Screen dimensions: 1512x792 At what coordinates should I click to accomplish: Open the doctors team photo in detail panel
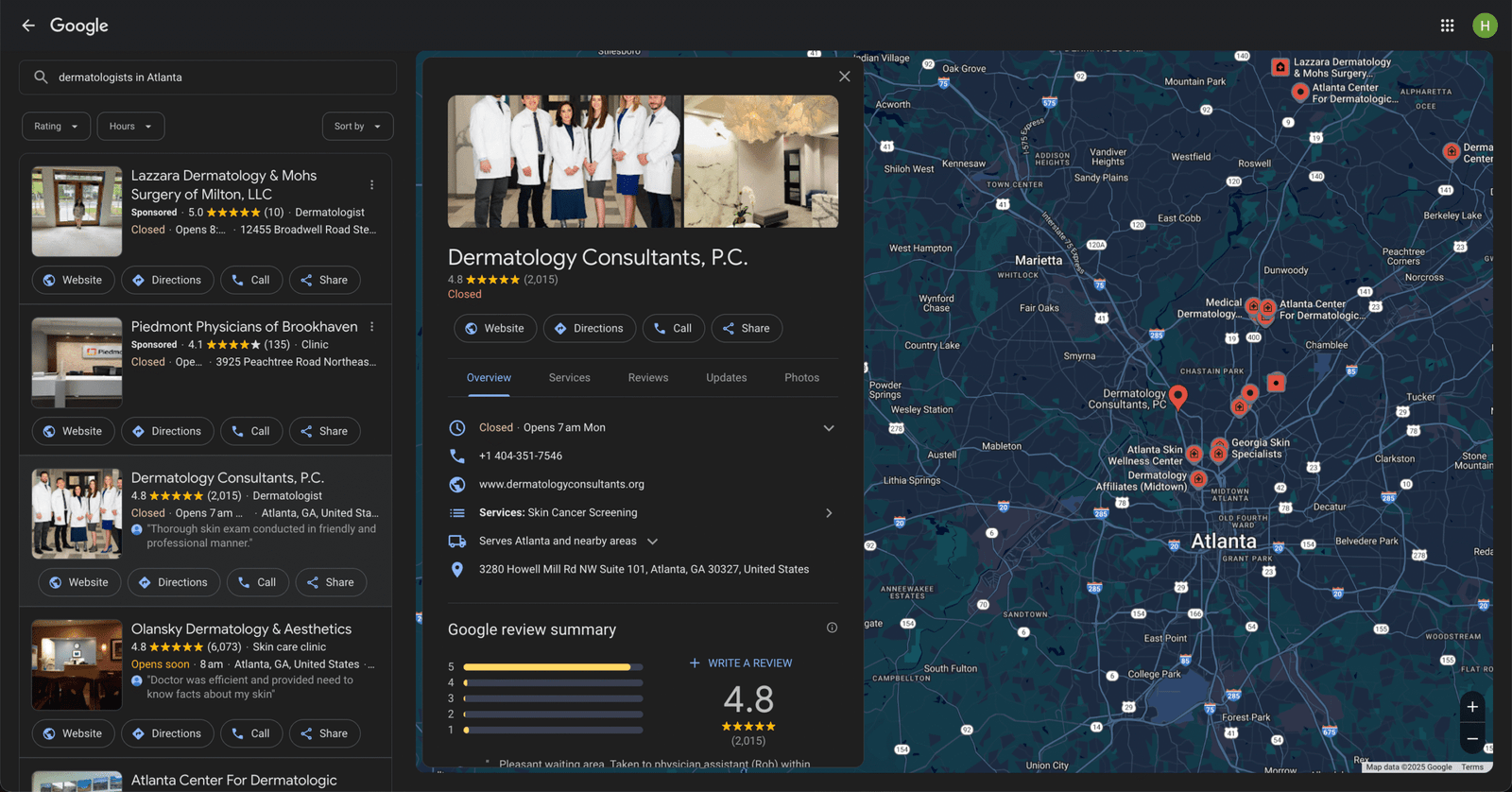(564, 162)
